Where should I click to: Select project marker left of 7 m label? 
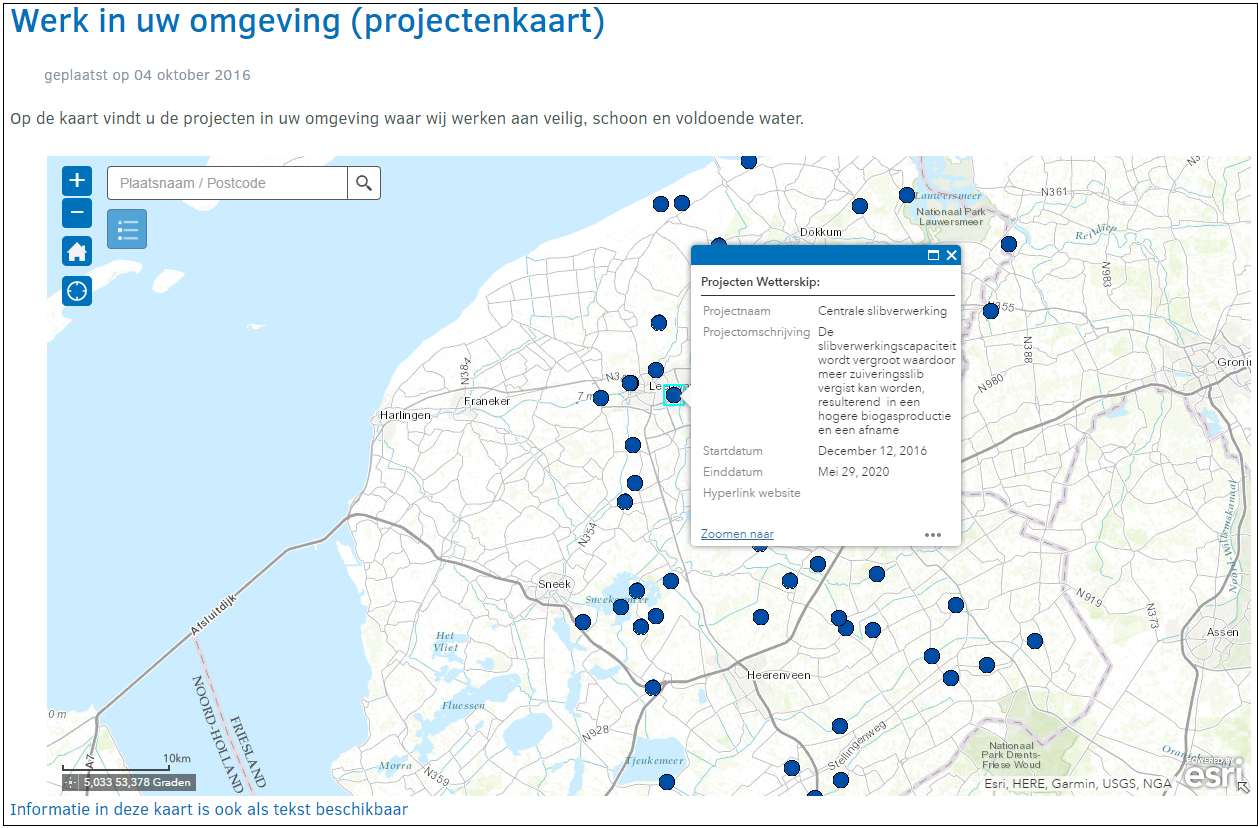point(601,398)
